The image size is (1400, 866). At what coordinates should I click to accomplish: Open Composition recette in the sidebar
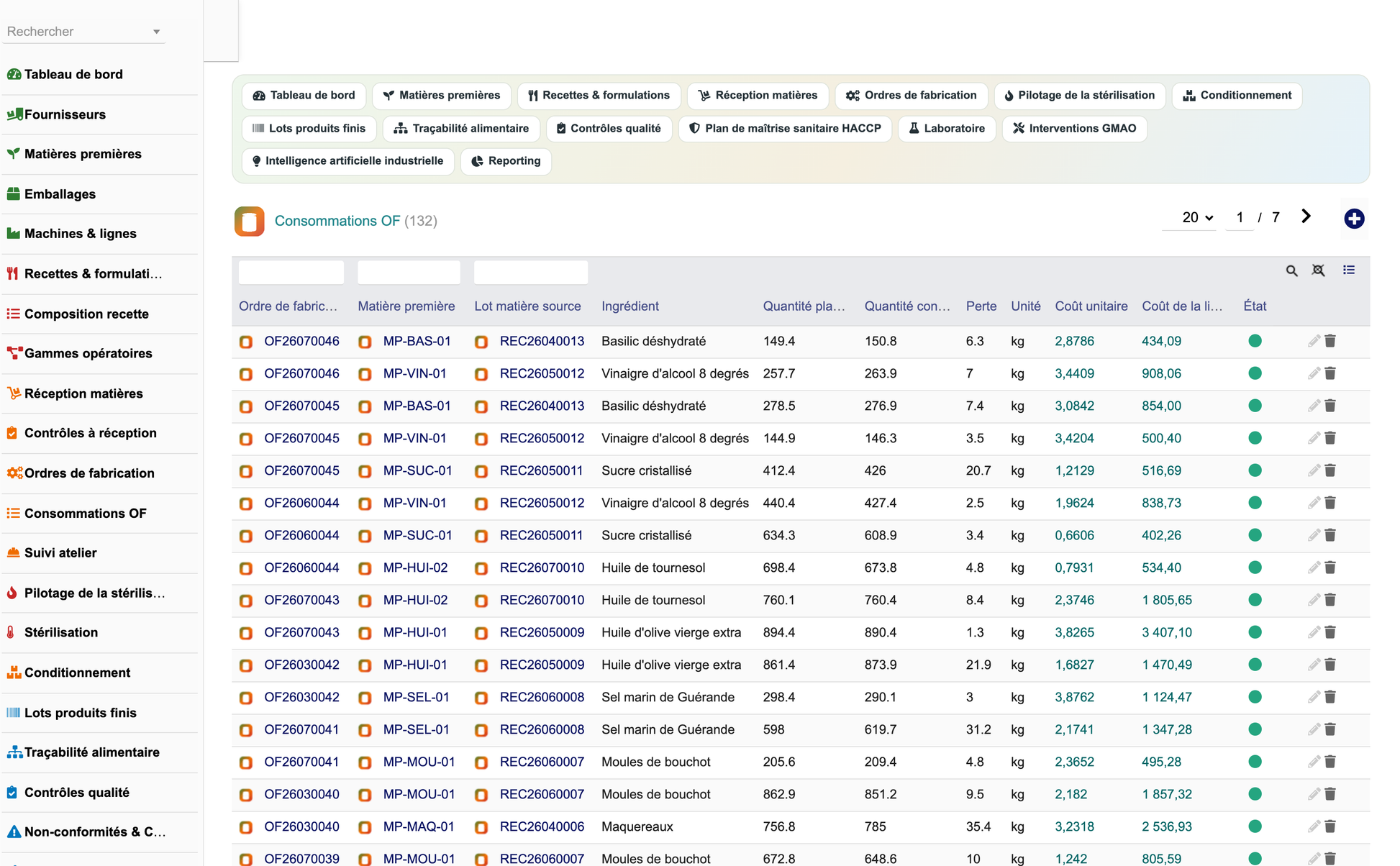click(86, 314)
